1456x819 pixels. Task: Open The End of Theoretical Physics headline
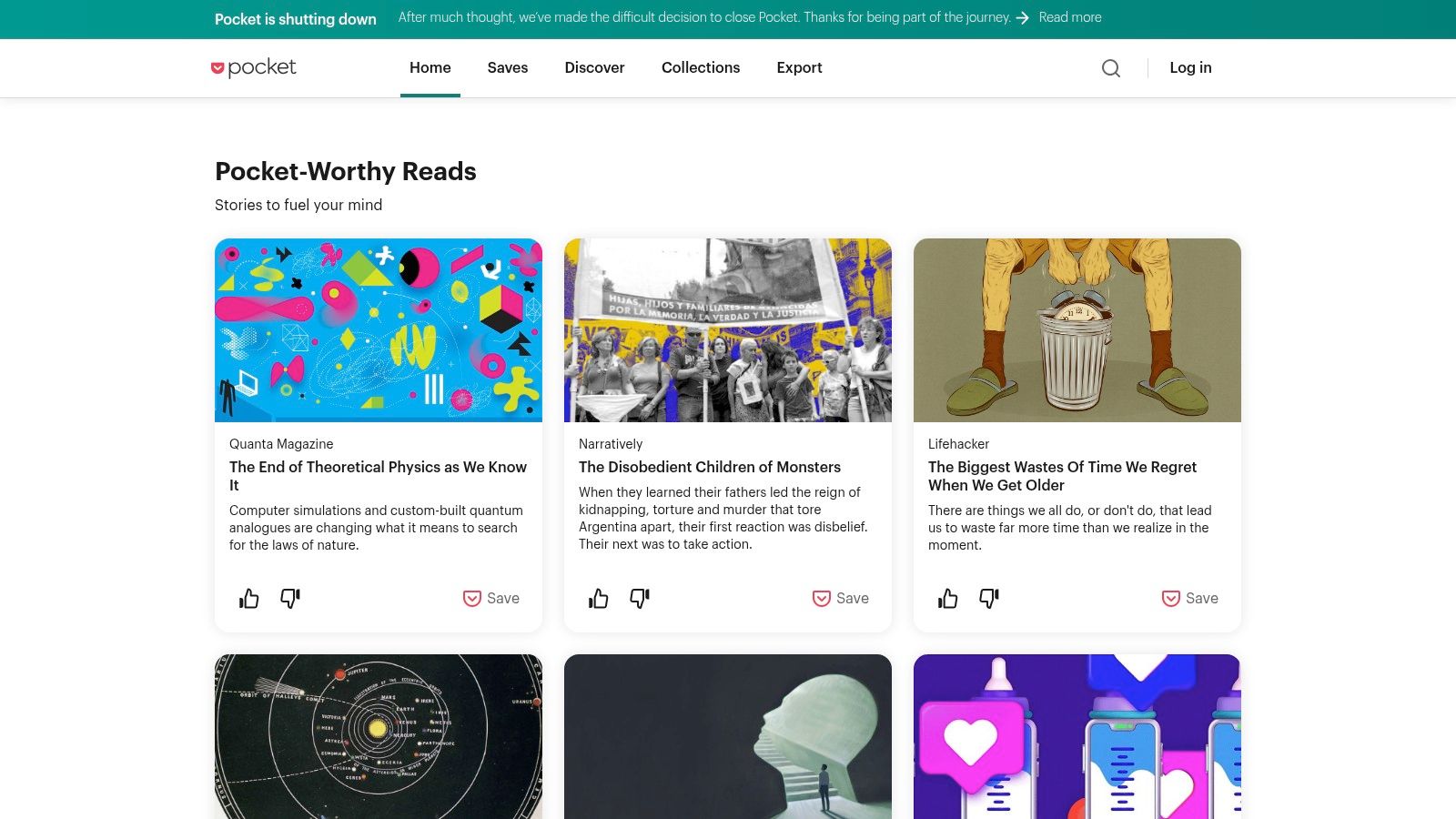378,476
